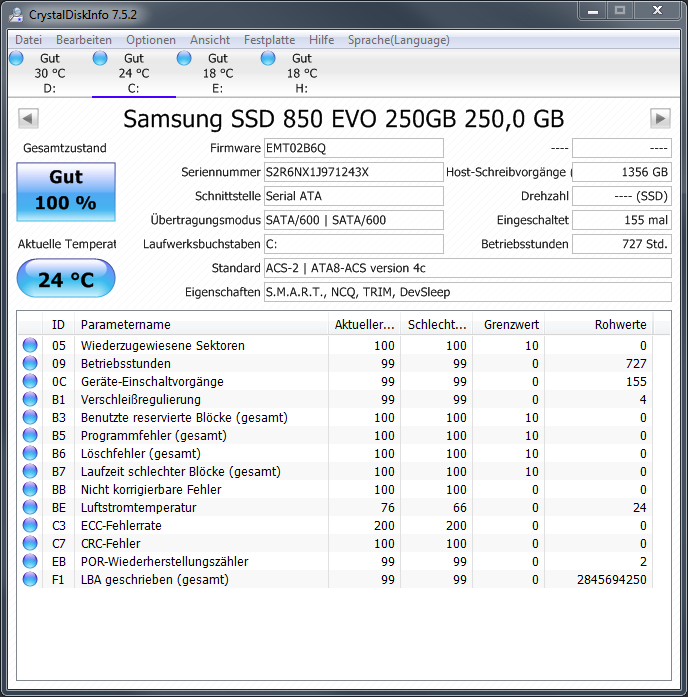688x697 pixels.
Task: Open the Festplatte menu
Action: [269, 40]
